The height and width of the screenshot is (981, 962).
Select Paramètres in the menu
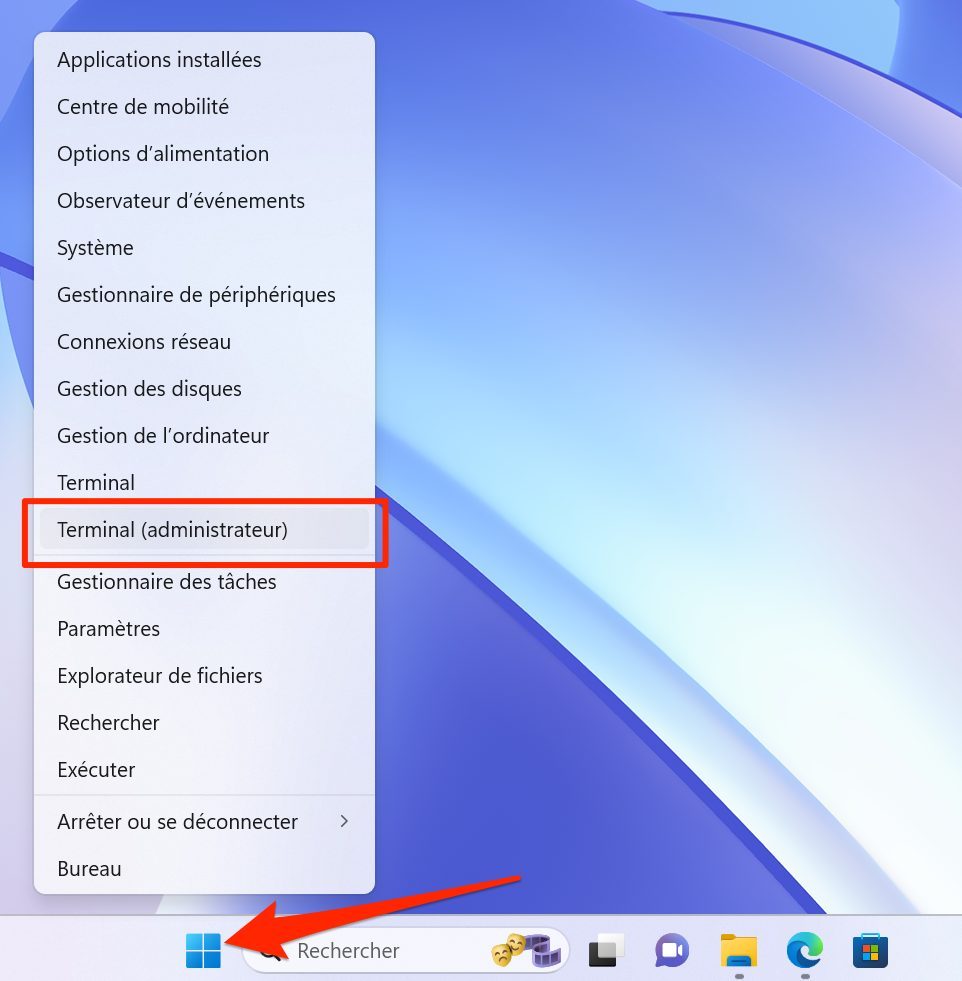pos(204,629)
